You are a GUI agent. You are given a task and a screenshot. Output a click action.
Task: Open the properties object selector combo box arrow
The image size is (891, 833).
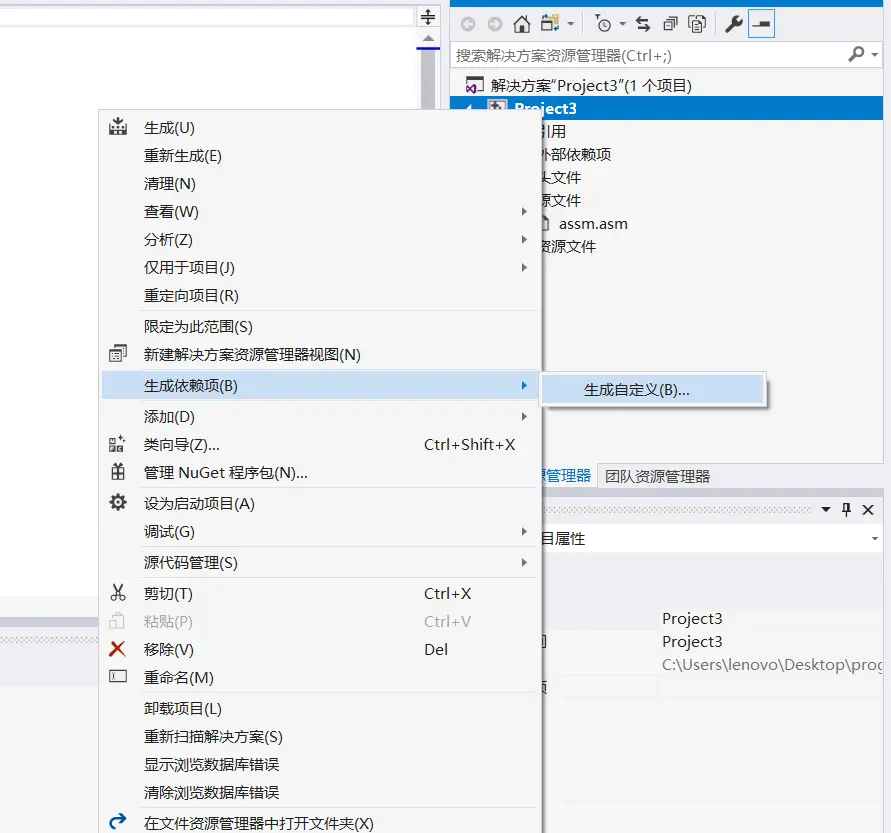(875, 538)
